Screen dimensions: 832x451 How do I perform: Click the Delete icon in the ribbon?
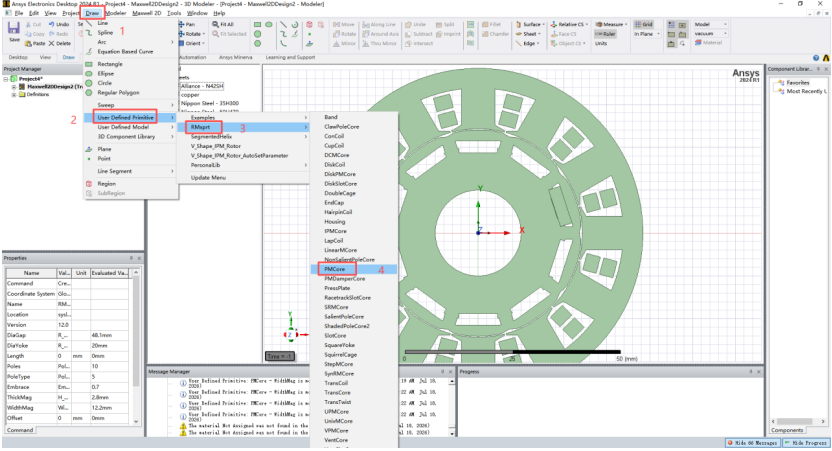click(x=51, y=44)
